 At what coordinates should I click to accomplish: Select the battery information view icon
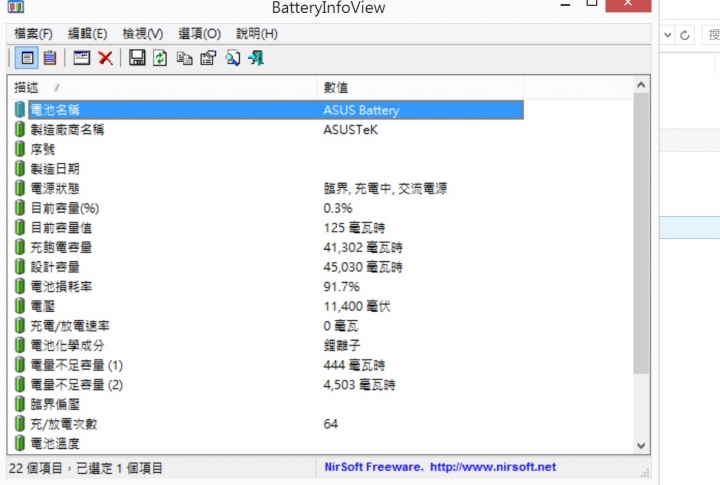(x=27, y=58)
